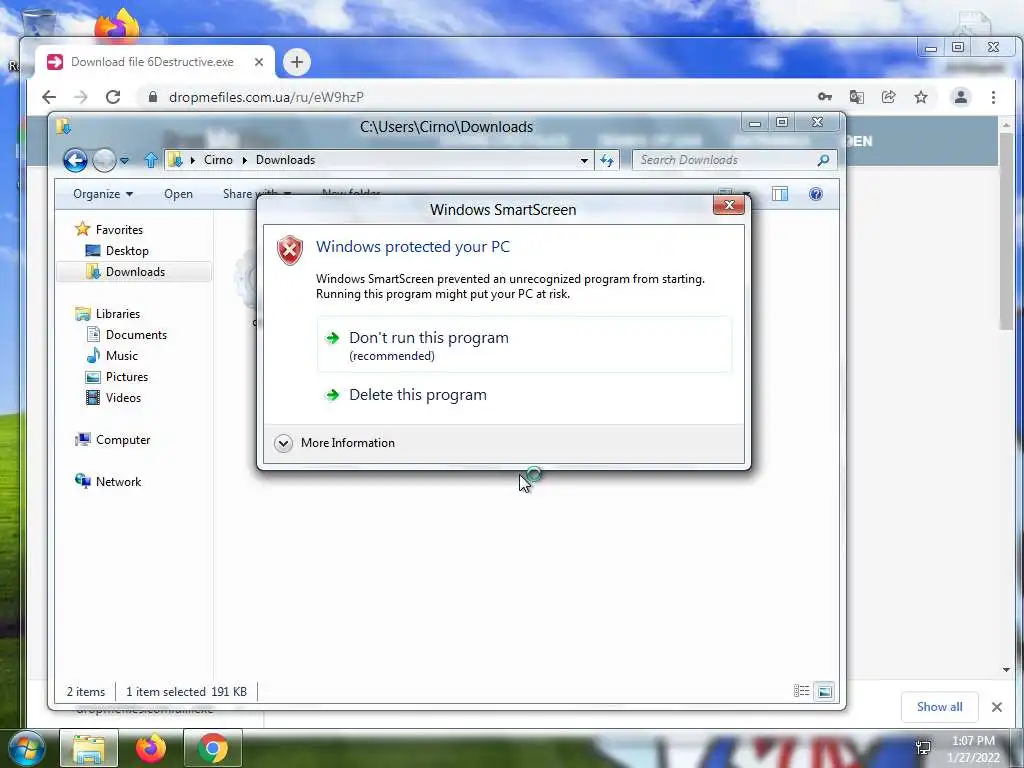
Task: Open address bar history dropdown
Action: coord(584,160)
